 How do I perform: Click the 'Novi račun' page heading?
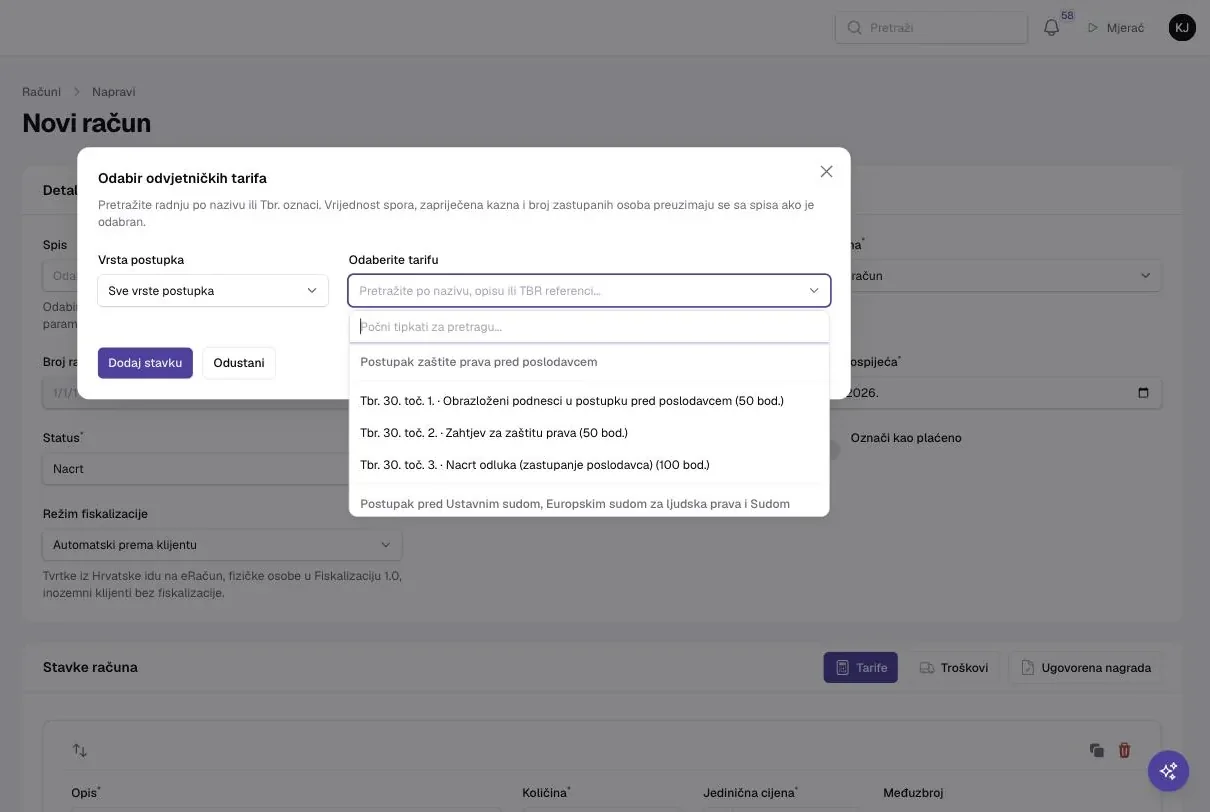point(87,123)
